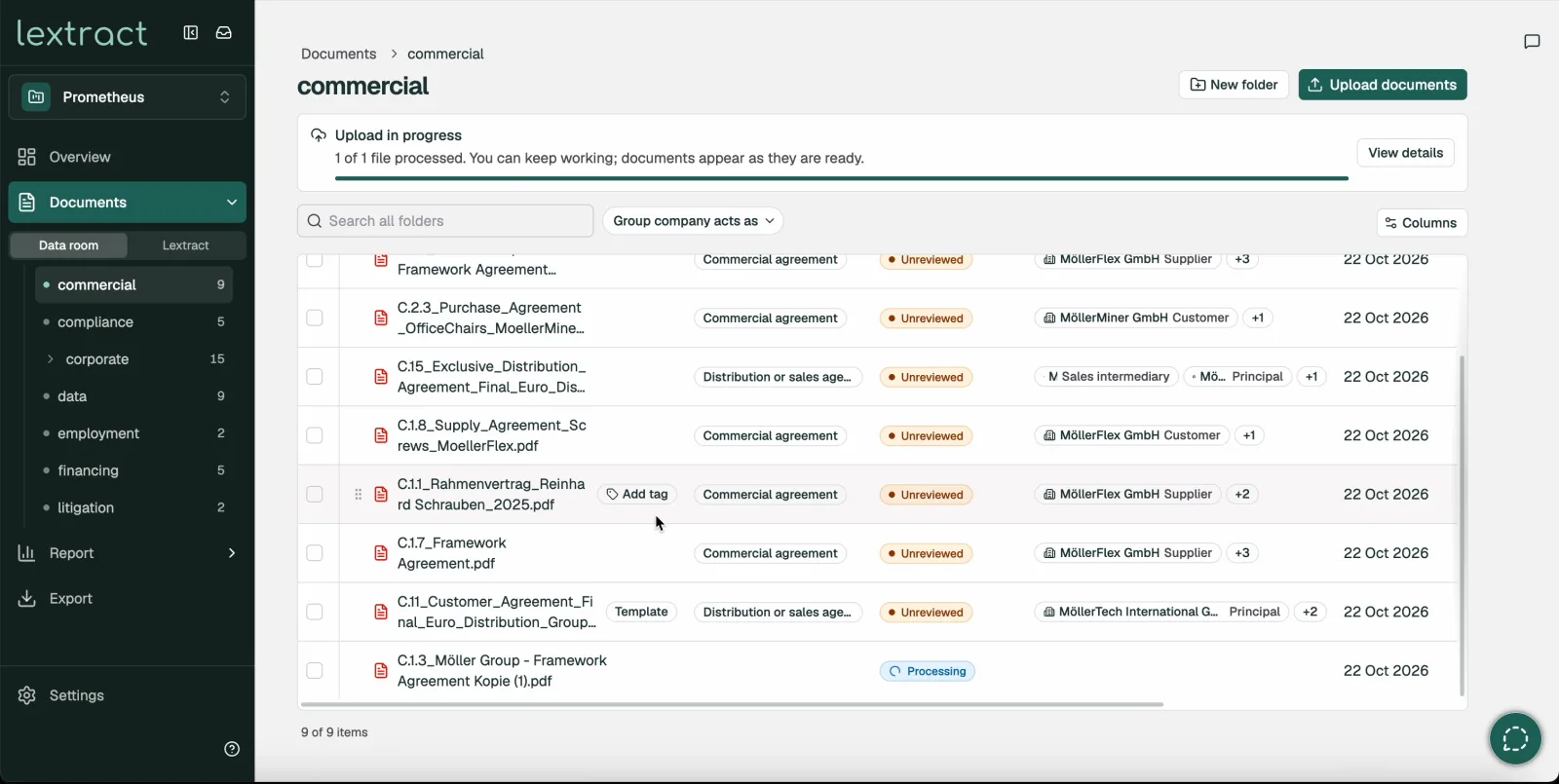Click PDF icon of C.15_Exclusive_Distribution

pyautogui.click(x=381, y=377)
